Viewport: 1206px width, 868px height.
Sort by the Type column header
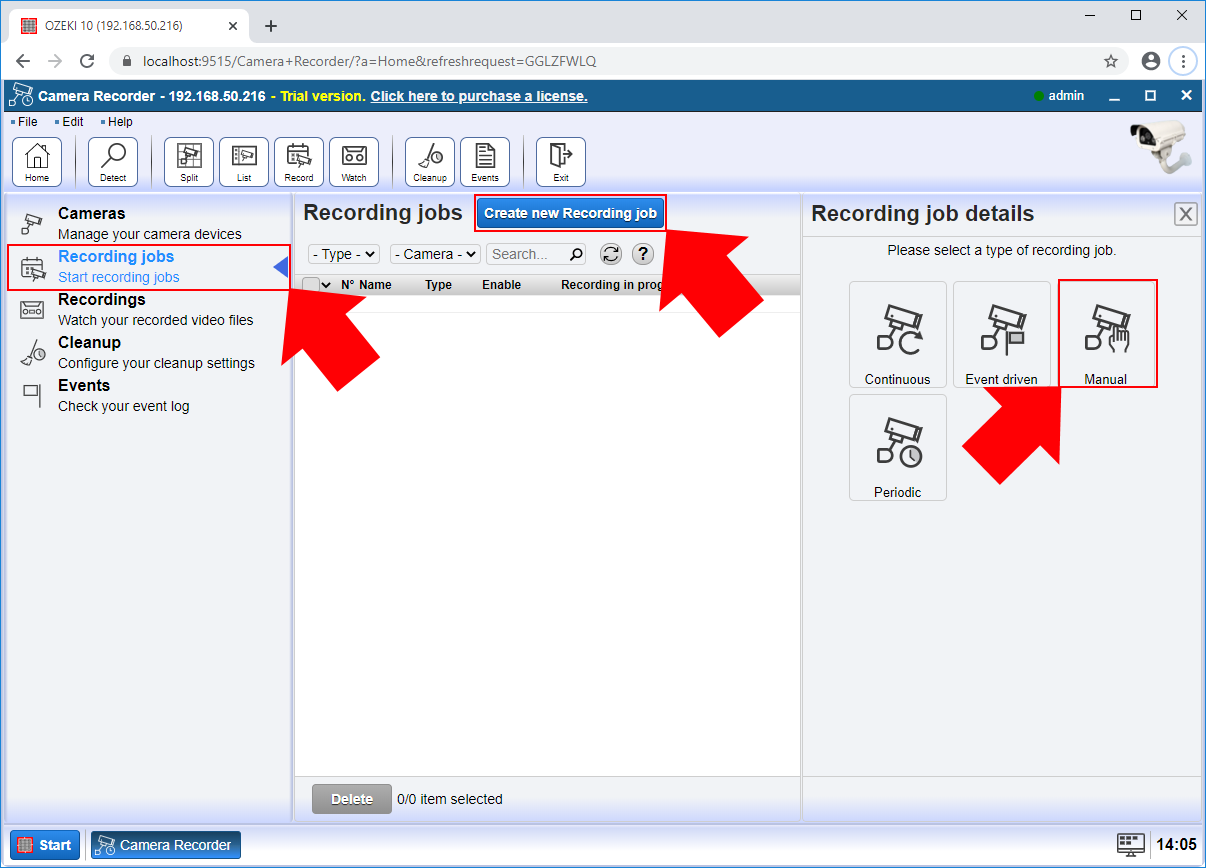438,285
